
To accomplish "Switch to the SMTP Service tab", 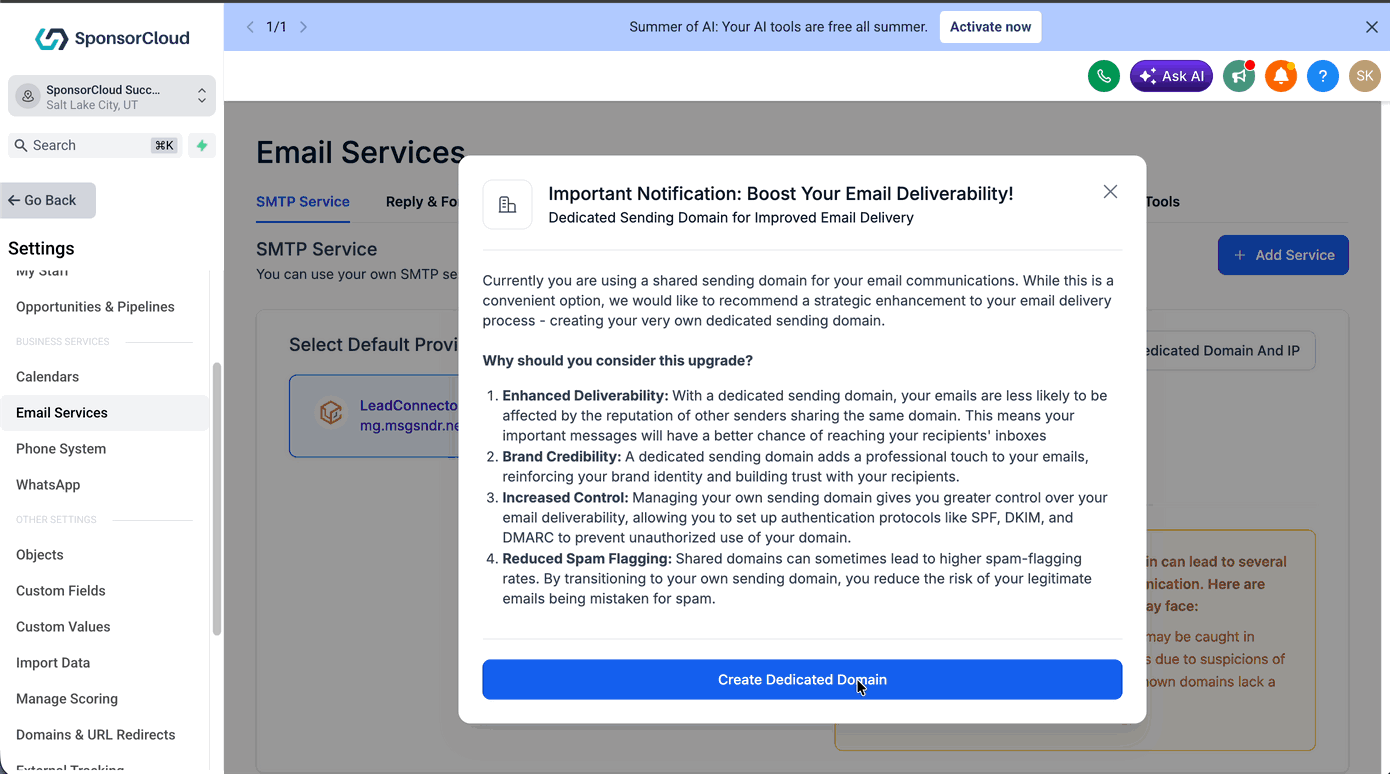I will click(x=303, y=201).
